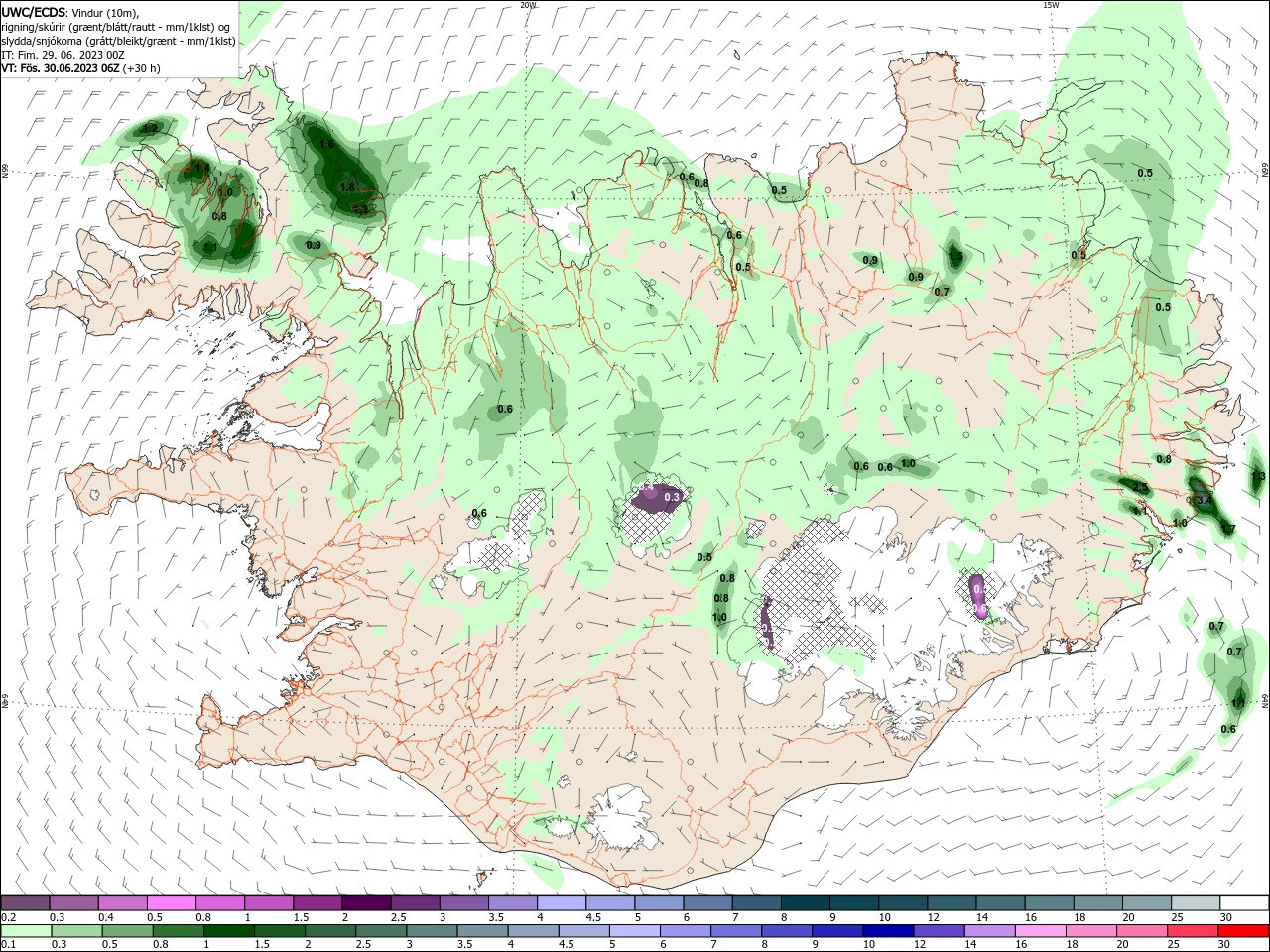Click the '3.4' precipitation value on the east coast
This screenshot has width=1270, height=952.
pos(1206,501)
